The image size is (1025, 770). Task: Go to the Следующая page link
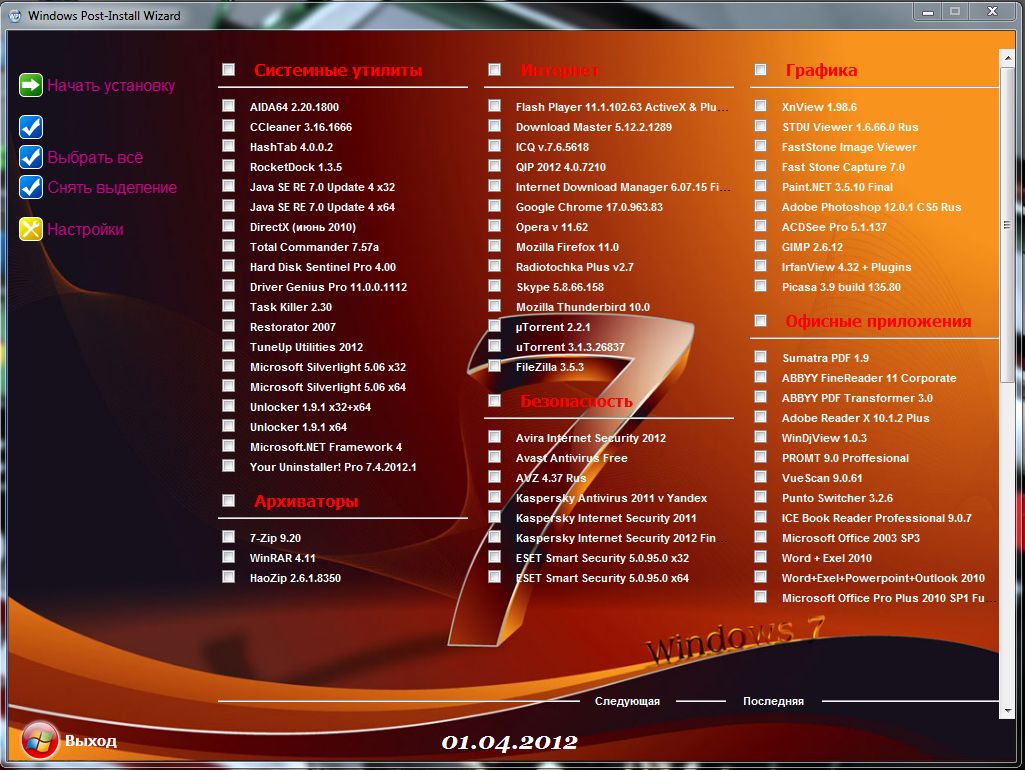tap(627, 701)
